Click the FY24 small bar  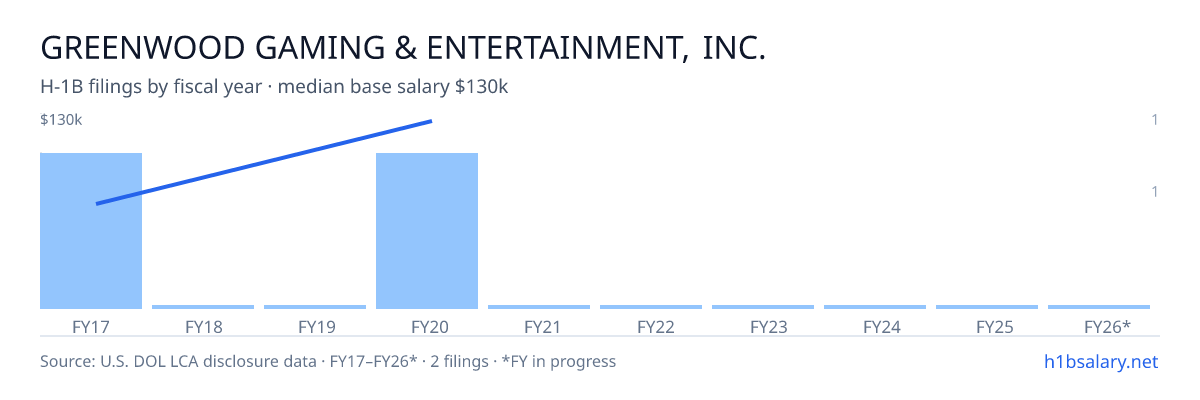pos(875,307)
